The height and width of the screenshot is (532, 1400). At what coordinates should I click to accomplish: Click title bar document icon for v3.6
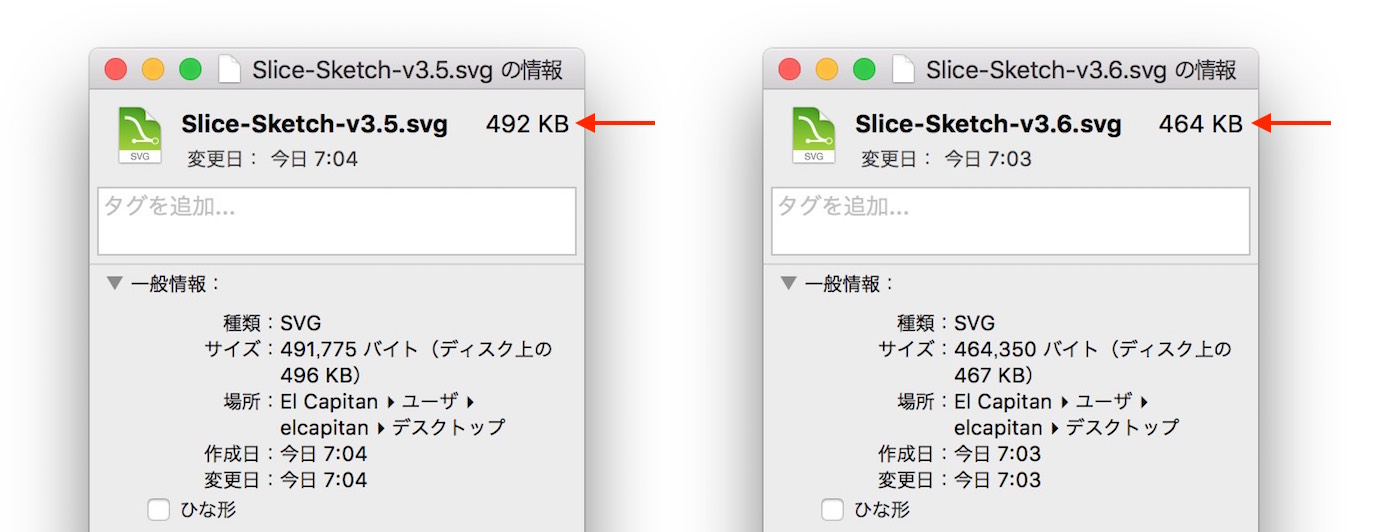904,70
